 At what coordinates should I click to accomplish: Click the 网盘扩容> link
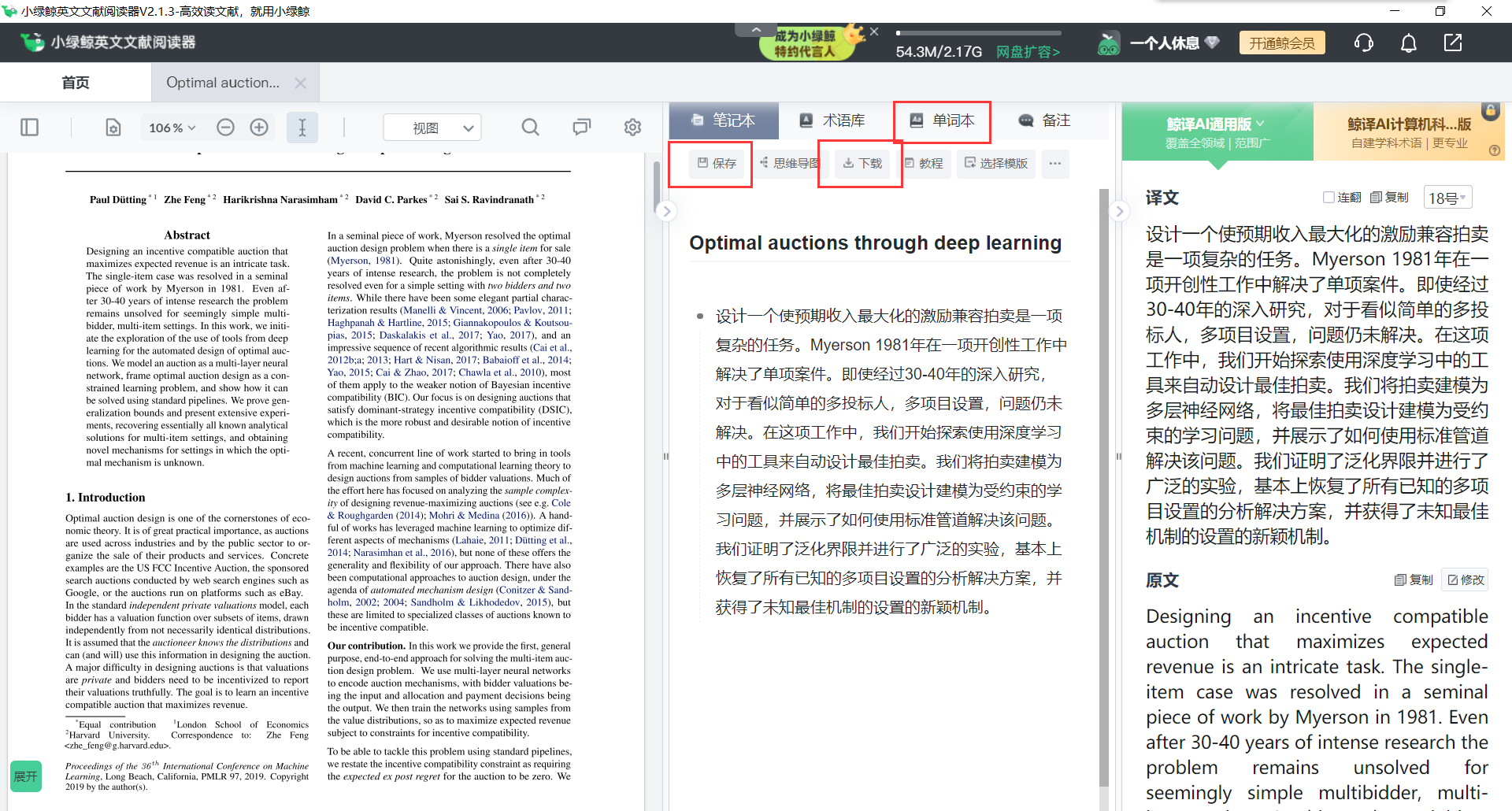[1028, 52]
